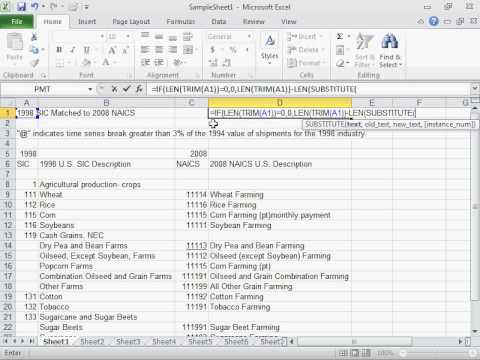Viewport: 480px width, 360px height.
Task: Click the Decrease Indent icon
Action: 145,62
